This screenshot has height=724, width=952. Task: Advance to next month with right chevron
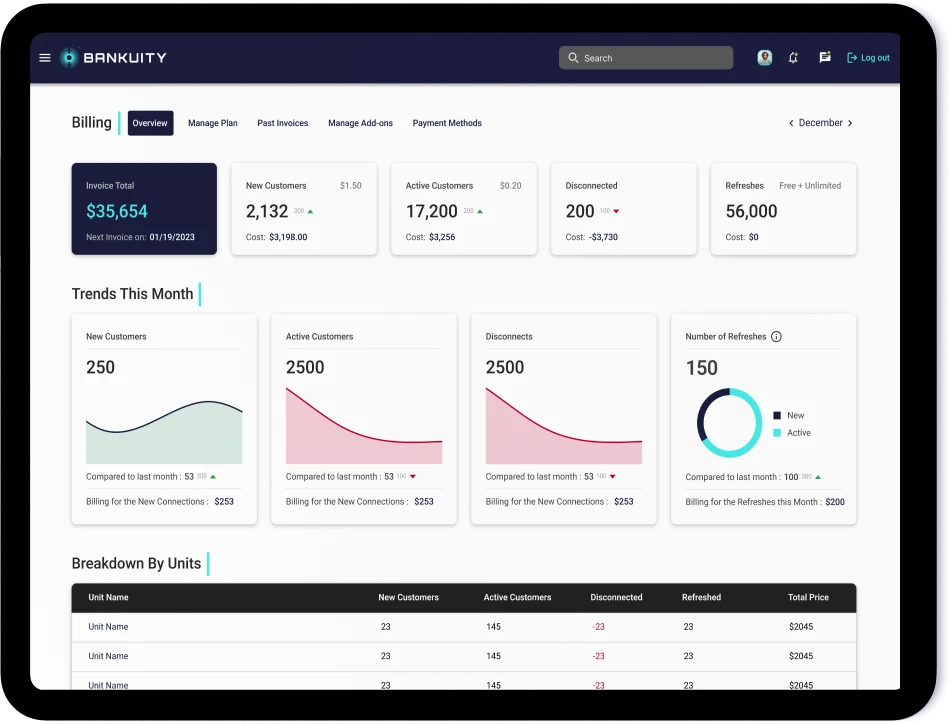pos(850,122)
